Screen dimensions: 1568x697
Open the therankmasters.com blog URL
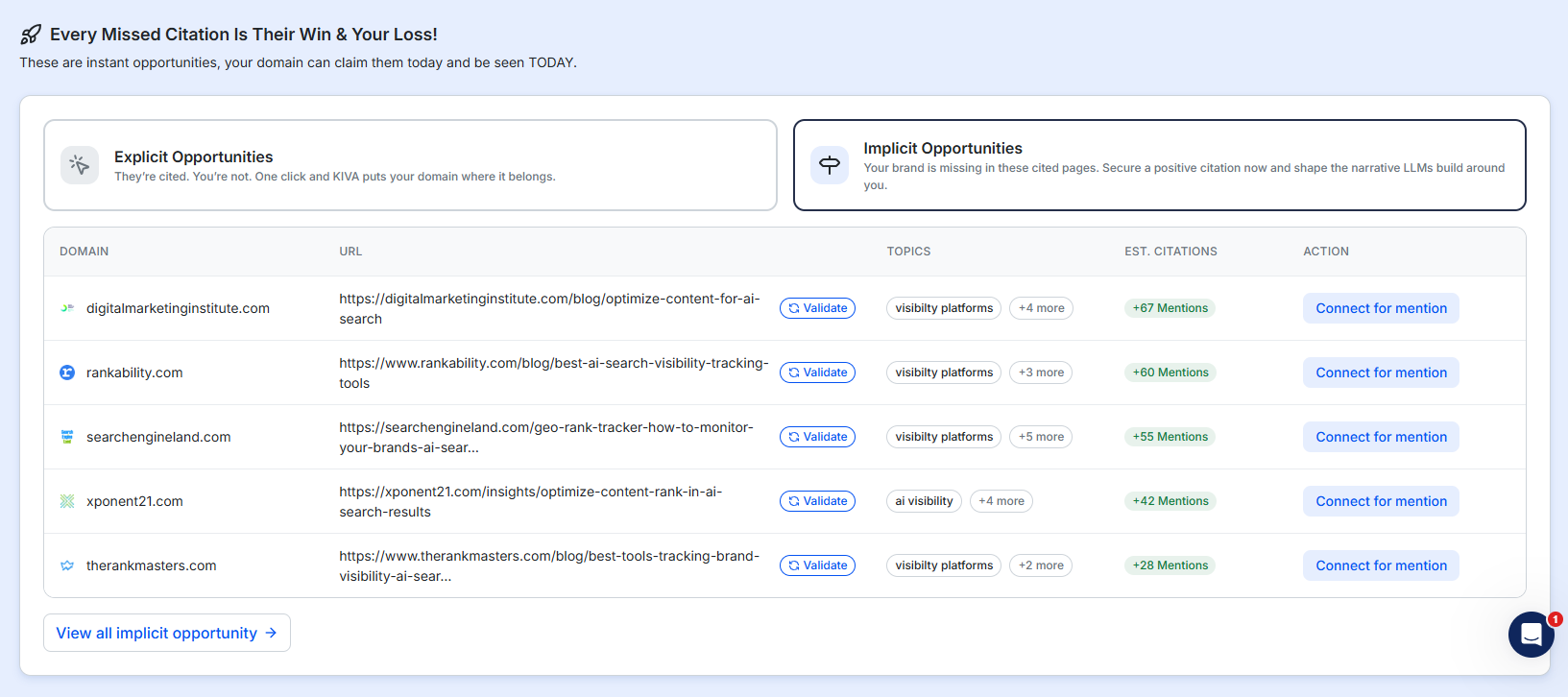[549, 566]
